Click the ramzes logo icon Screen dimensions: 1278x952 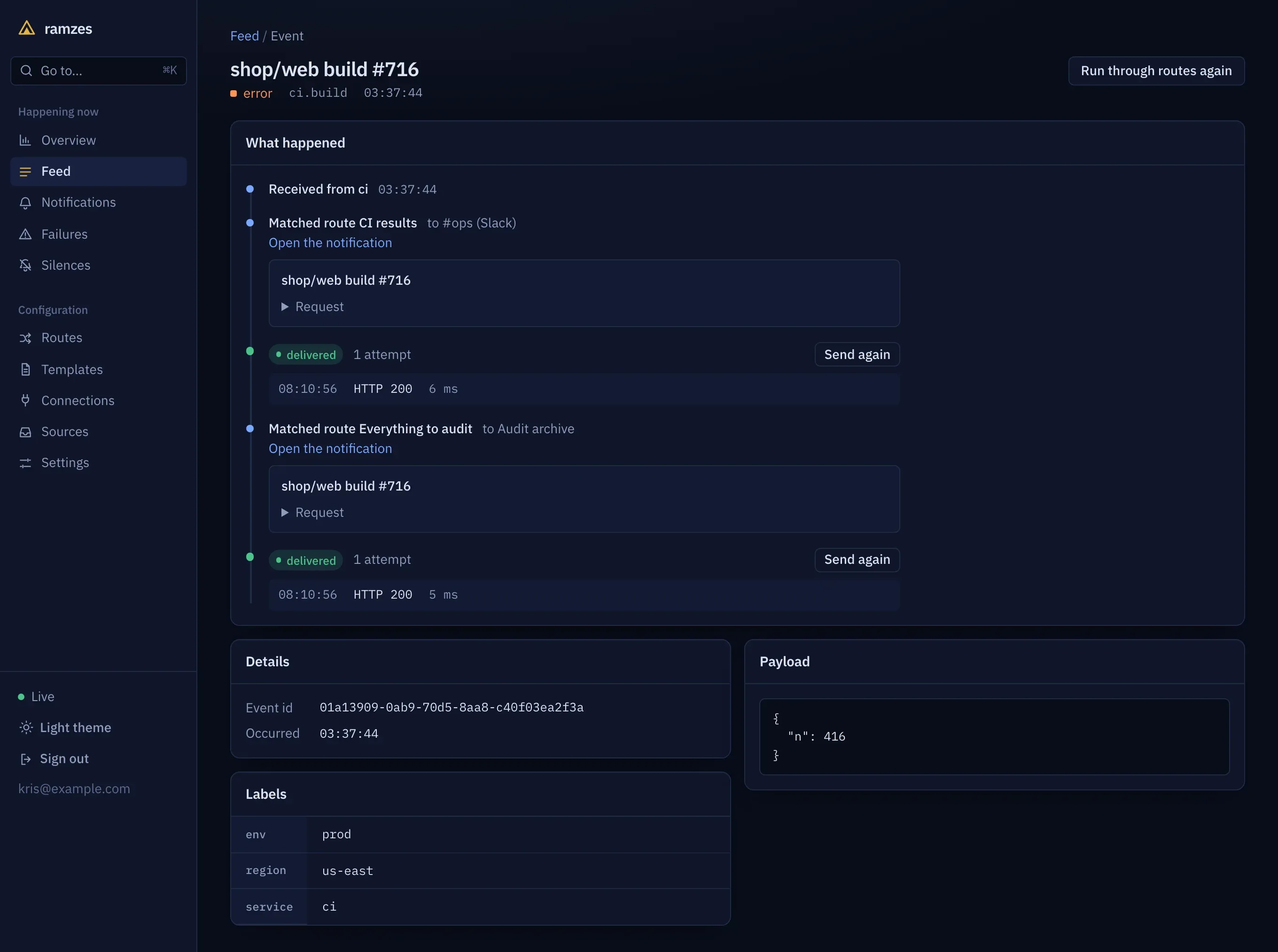click(x=26, y=28)
